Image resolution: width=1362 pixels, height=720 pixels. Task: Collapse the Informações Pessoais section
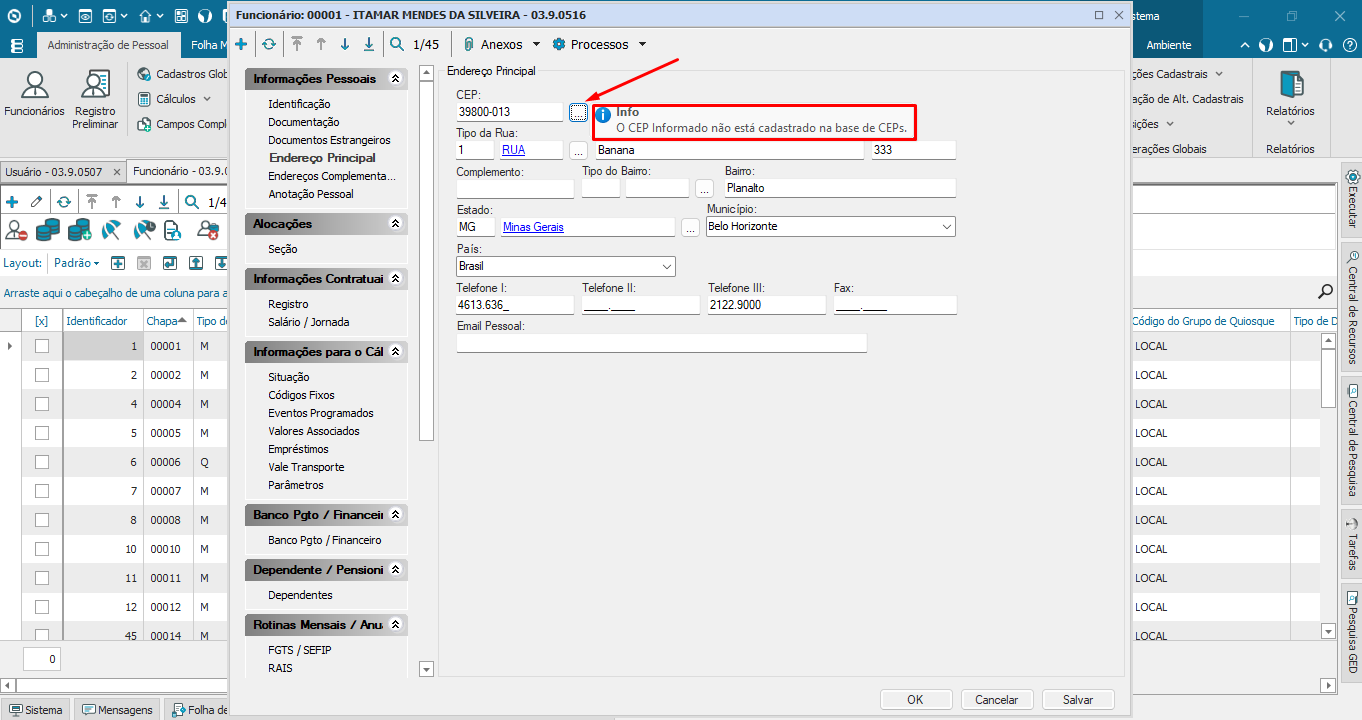pyautogui.click(x=396, y=78)
